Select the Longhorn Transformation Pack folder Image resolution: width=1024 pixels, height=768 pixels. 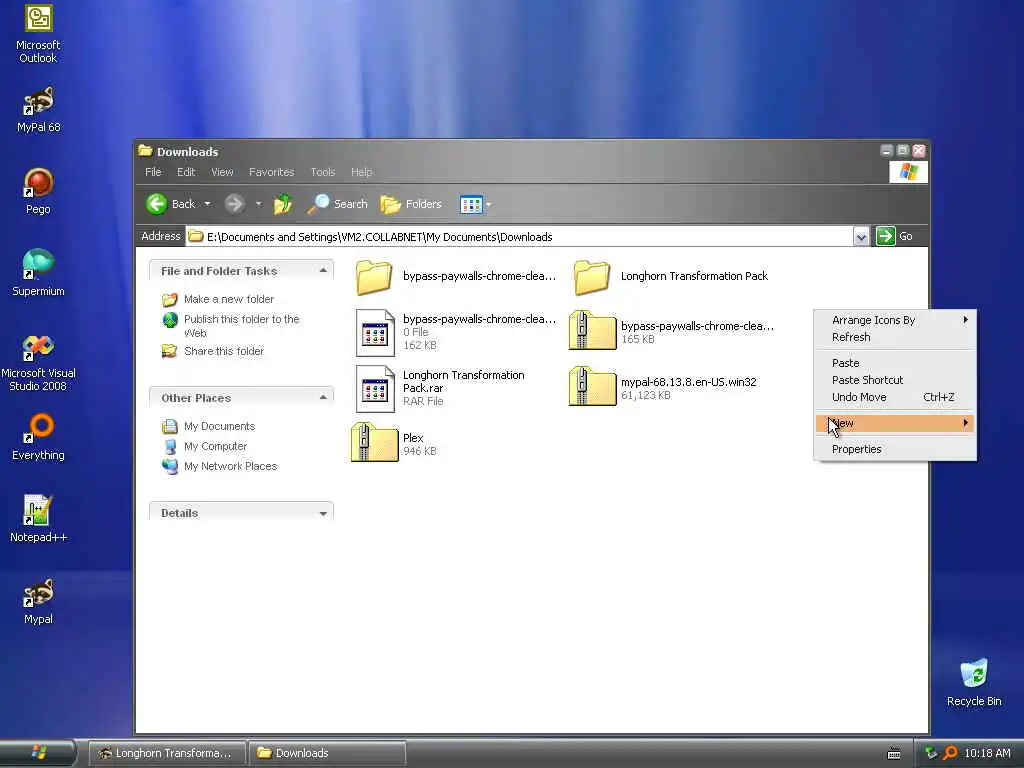pyautogui.click(x=671, y=276)
